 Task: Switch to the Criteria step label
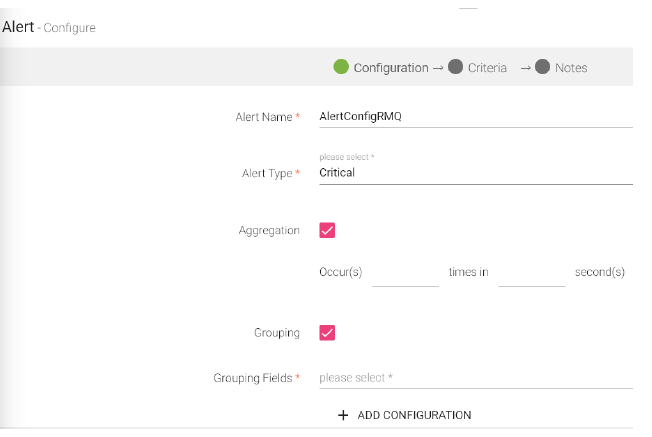(x=489, y=68)
